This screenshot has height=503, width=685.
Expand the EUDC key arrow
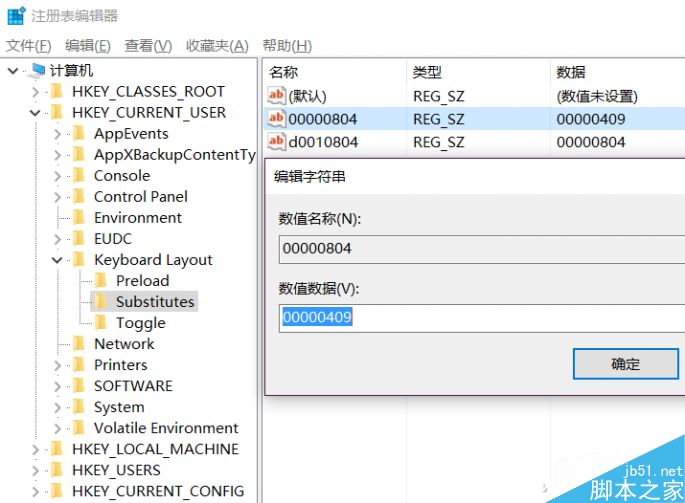(57, 239)
